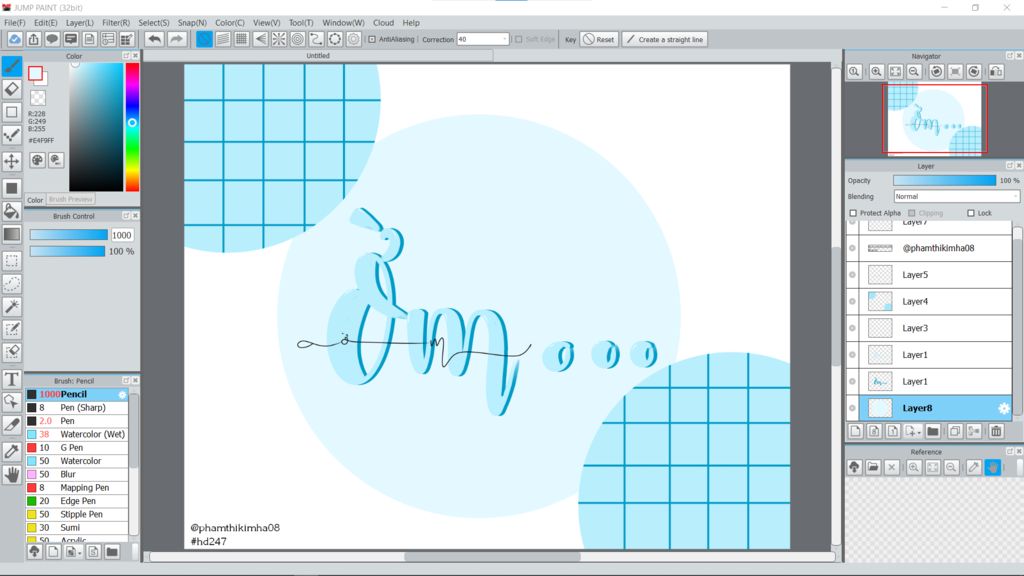The width and height of the screenshot is (1024, 576).
Task: Click the rainbow hue strip
Action: pyautogui.click(x=132, y=127)
